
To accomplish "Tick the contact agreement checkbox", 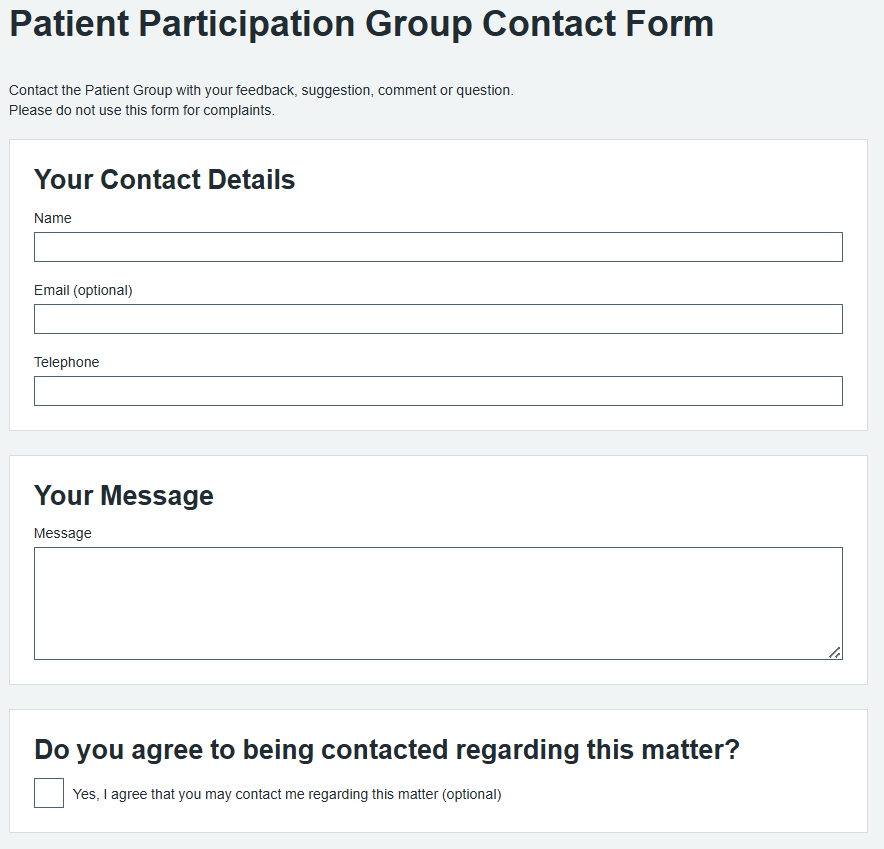I will 49,793.
